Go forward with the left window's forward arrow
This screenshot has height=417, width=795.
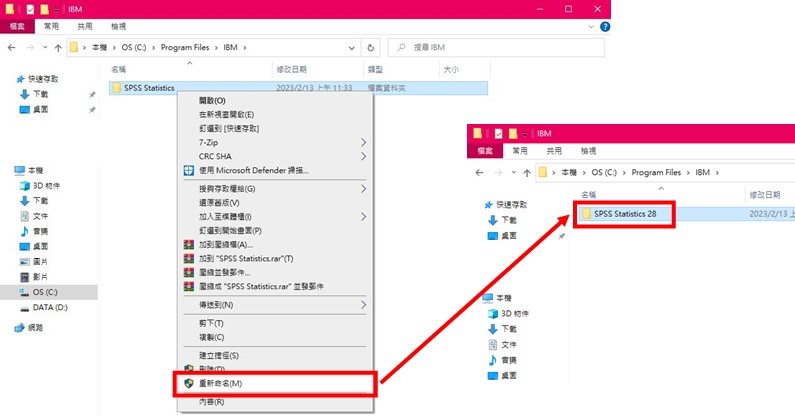tap(30, 48)
